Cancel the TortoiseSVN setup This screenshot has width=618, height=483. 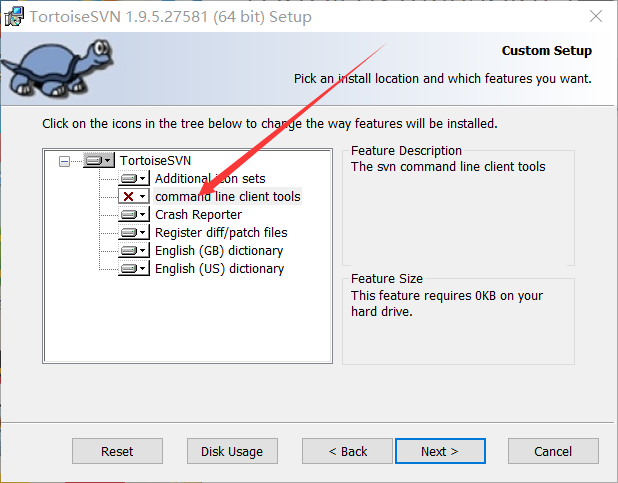(553, 451)
